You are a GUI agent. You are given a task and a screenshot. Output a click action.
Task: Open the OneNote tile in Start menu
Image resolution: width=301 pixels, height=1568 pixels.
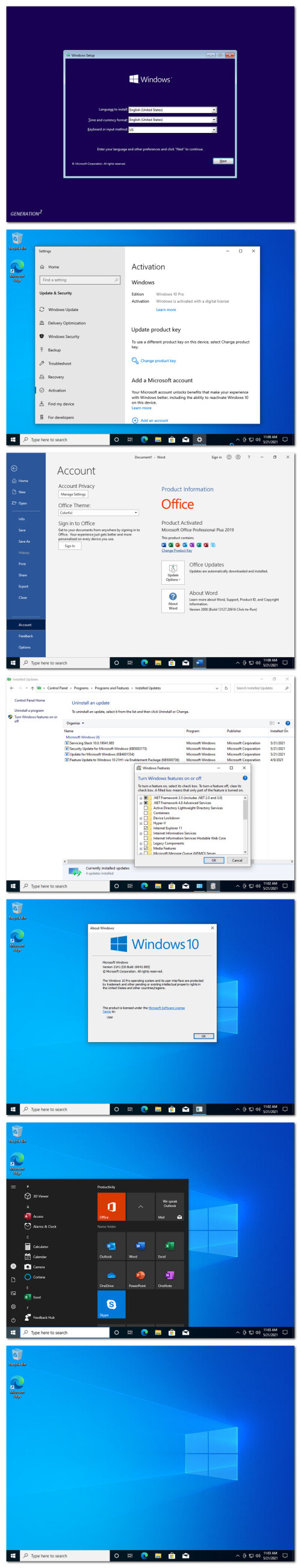(x=169, y=1275)
